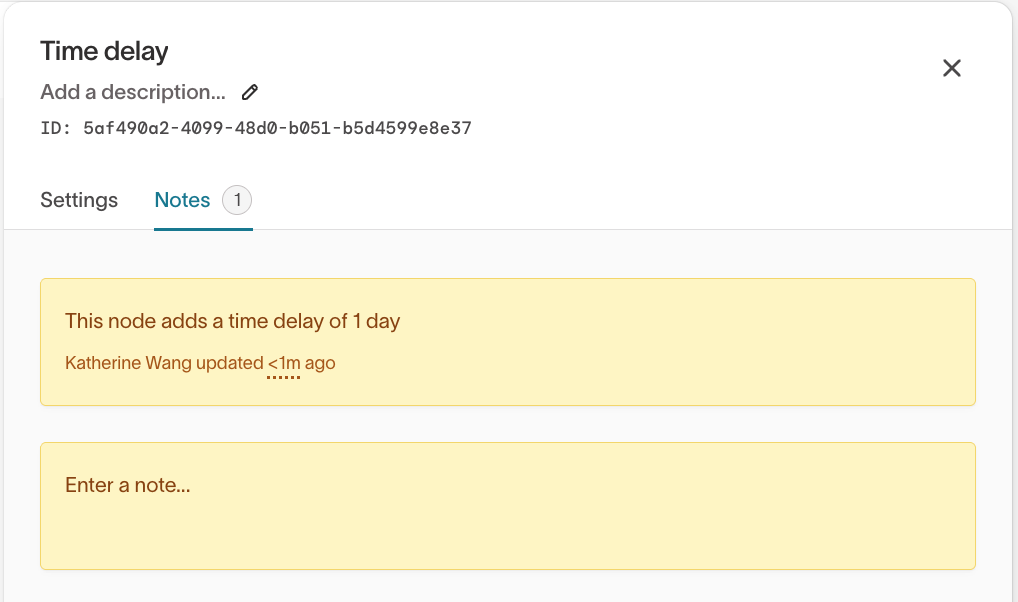Click the "<1m" dotted timestamp
Viewport: 1018px width, 602px height.
point(284,364)
